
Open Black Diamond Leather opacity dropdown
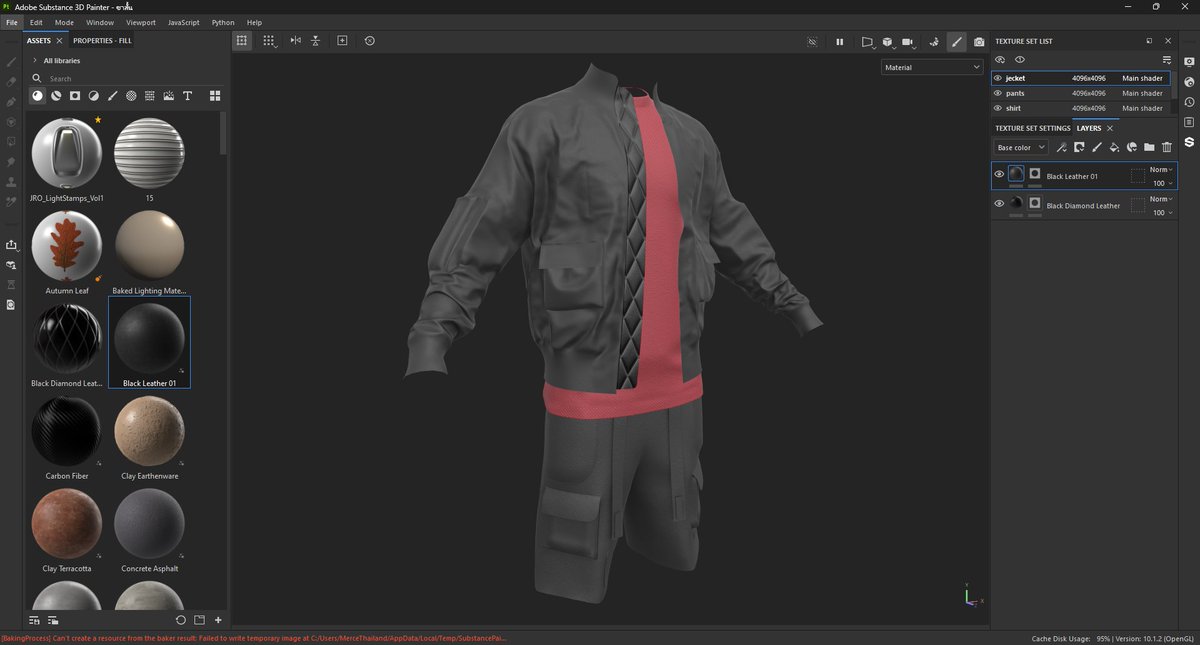[x=1162, y=213]
